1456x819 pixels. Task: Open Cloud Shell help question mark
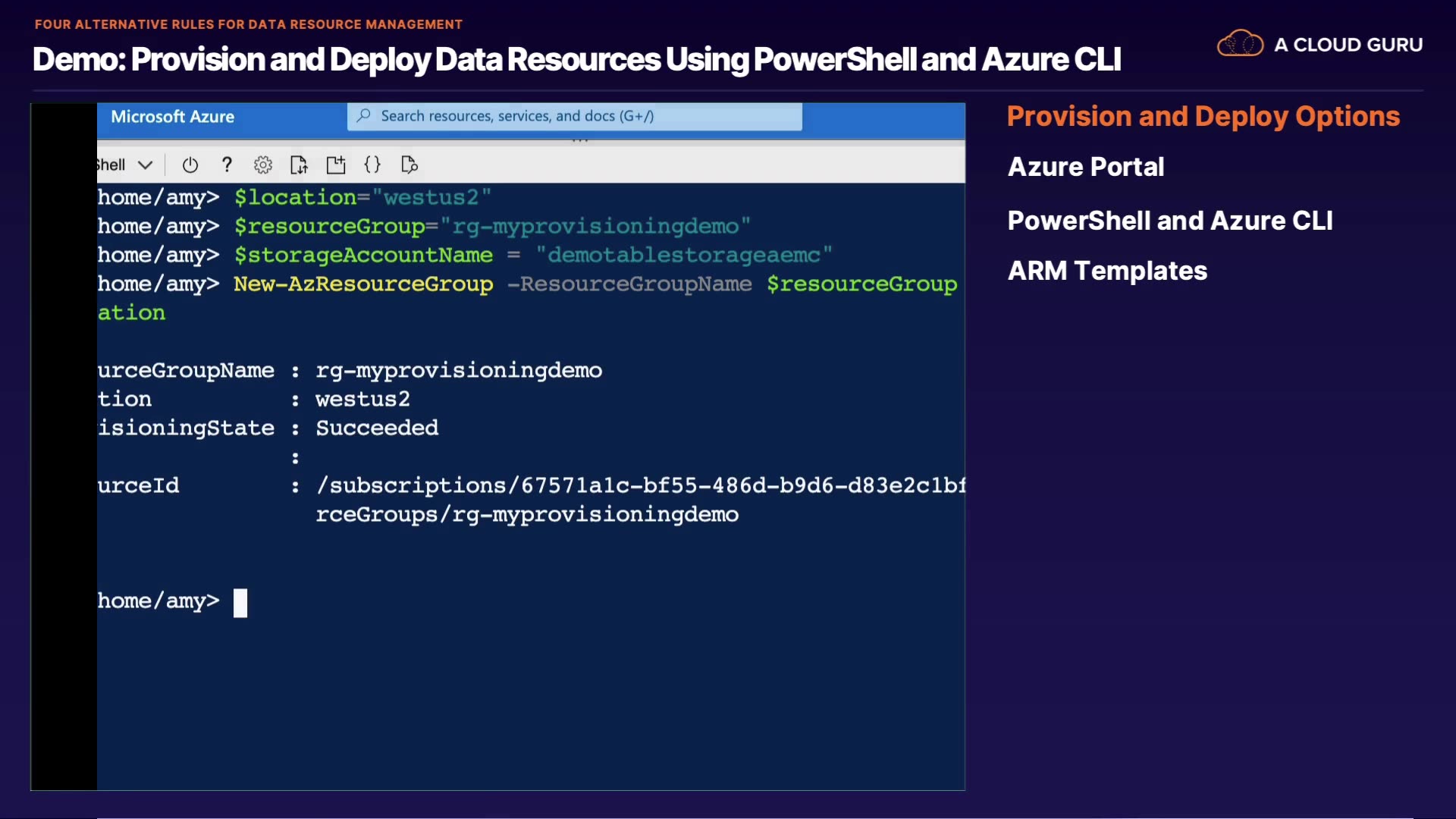click(x=226, y=165)
